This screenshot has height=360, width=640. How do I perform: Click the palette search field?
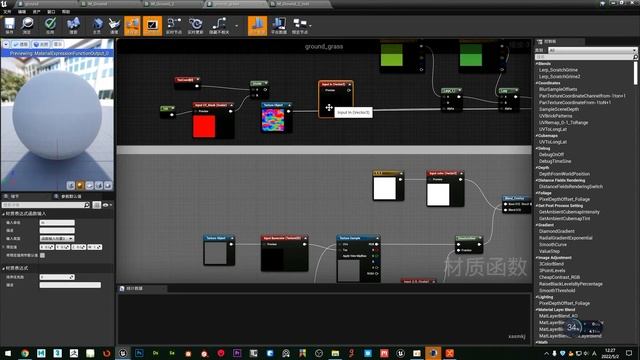point(586,57)
